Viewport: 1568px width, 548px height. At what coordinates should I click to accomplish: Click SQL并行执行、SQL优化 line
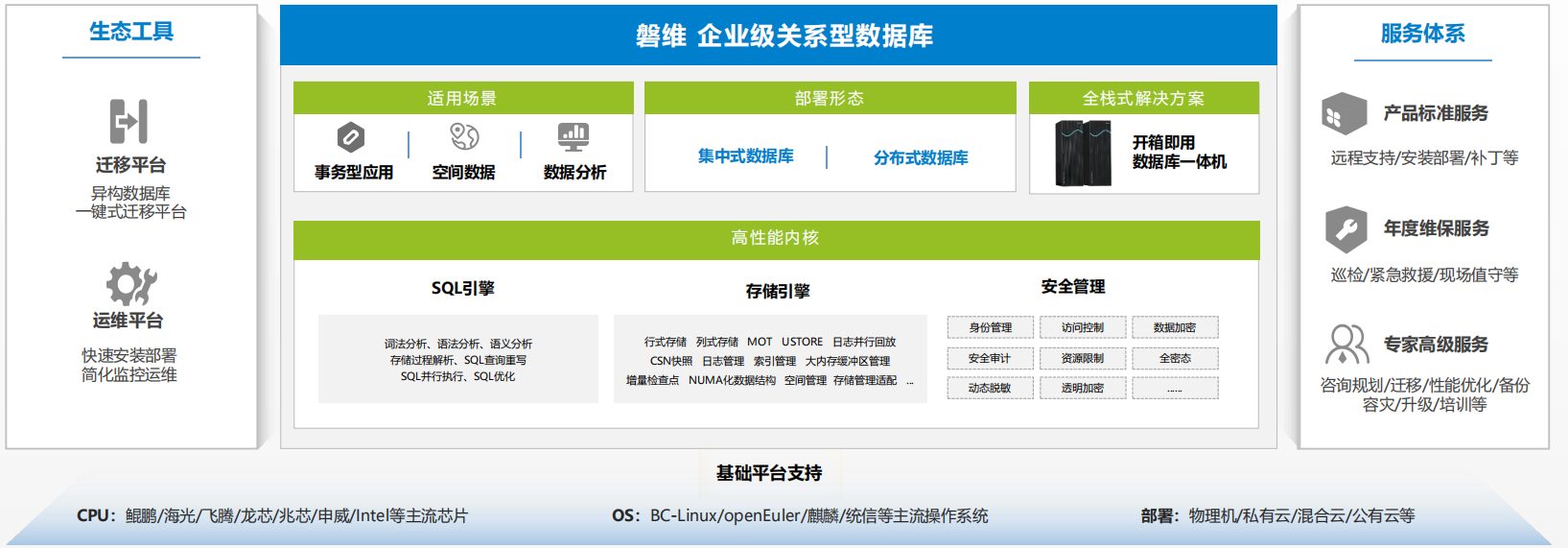[457, 376]
